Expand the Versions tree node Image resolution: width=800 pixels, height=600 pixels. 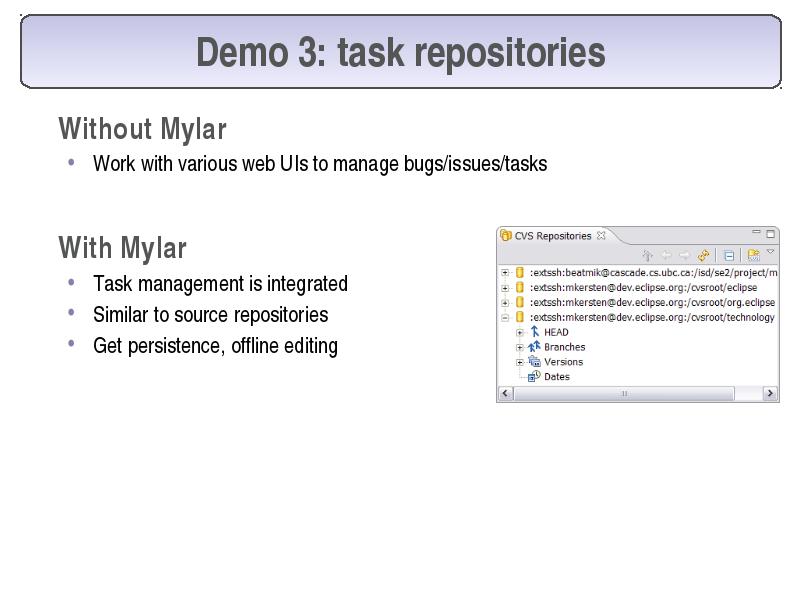click(519, 362)
